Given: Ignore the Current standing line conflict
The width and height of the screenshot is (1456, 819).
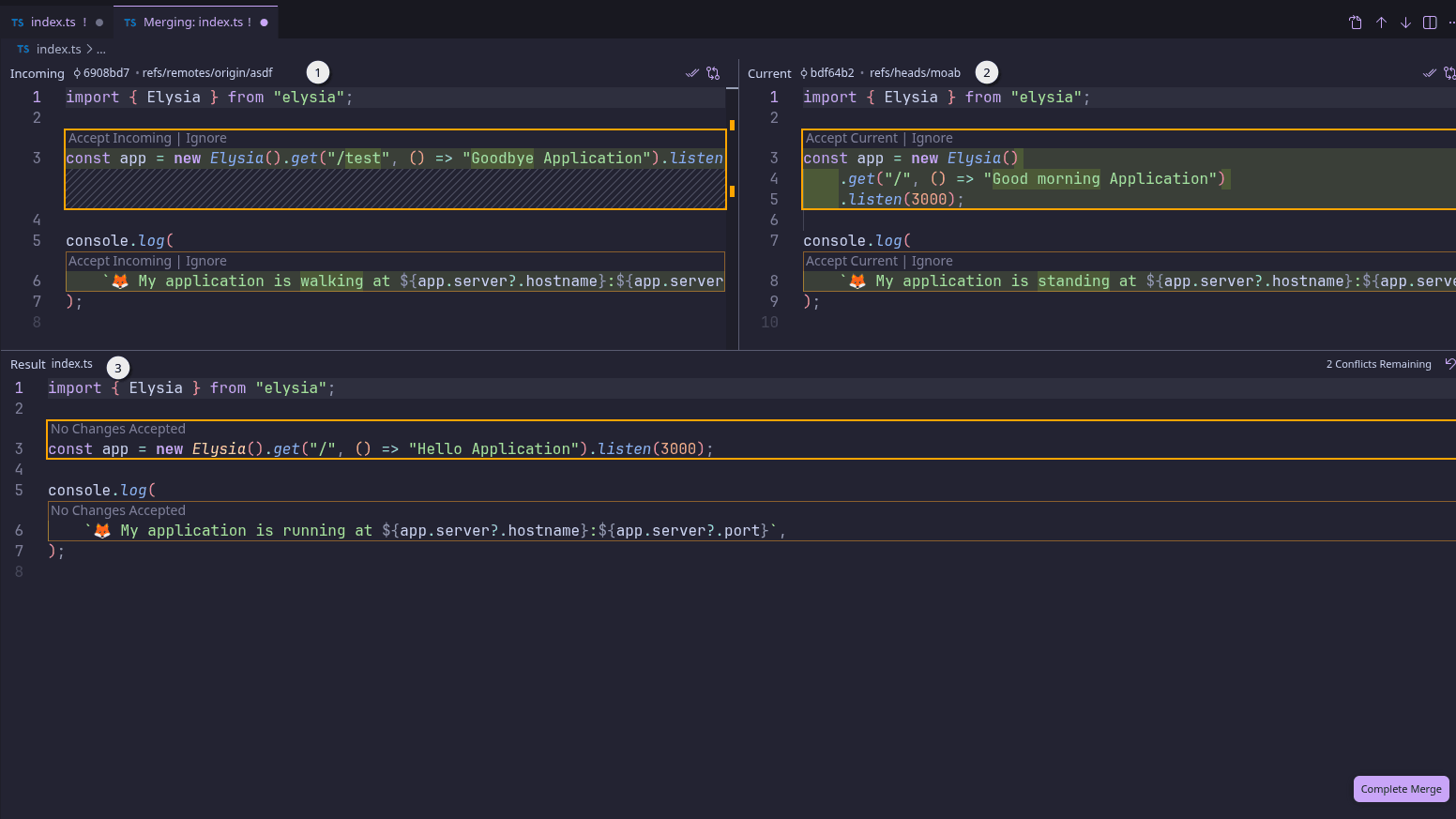Looking at the screenshot, I should 933,261.
